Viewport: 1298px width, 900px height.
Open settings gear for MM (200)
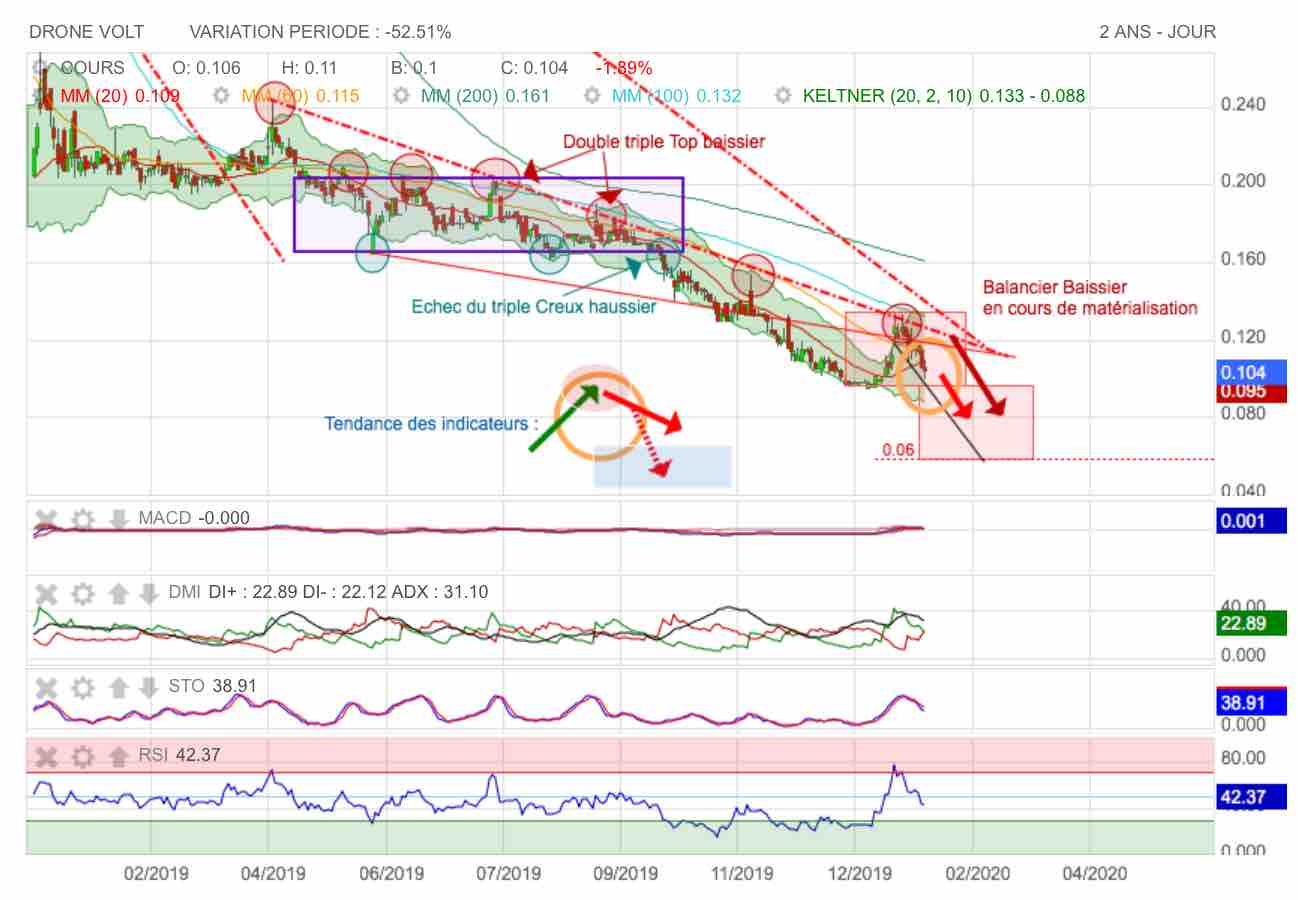pos(401,96)
